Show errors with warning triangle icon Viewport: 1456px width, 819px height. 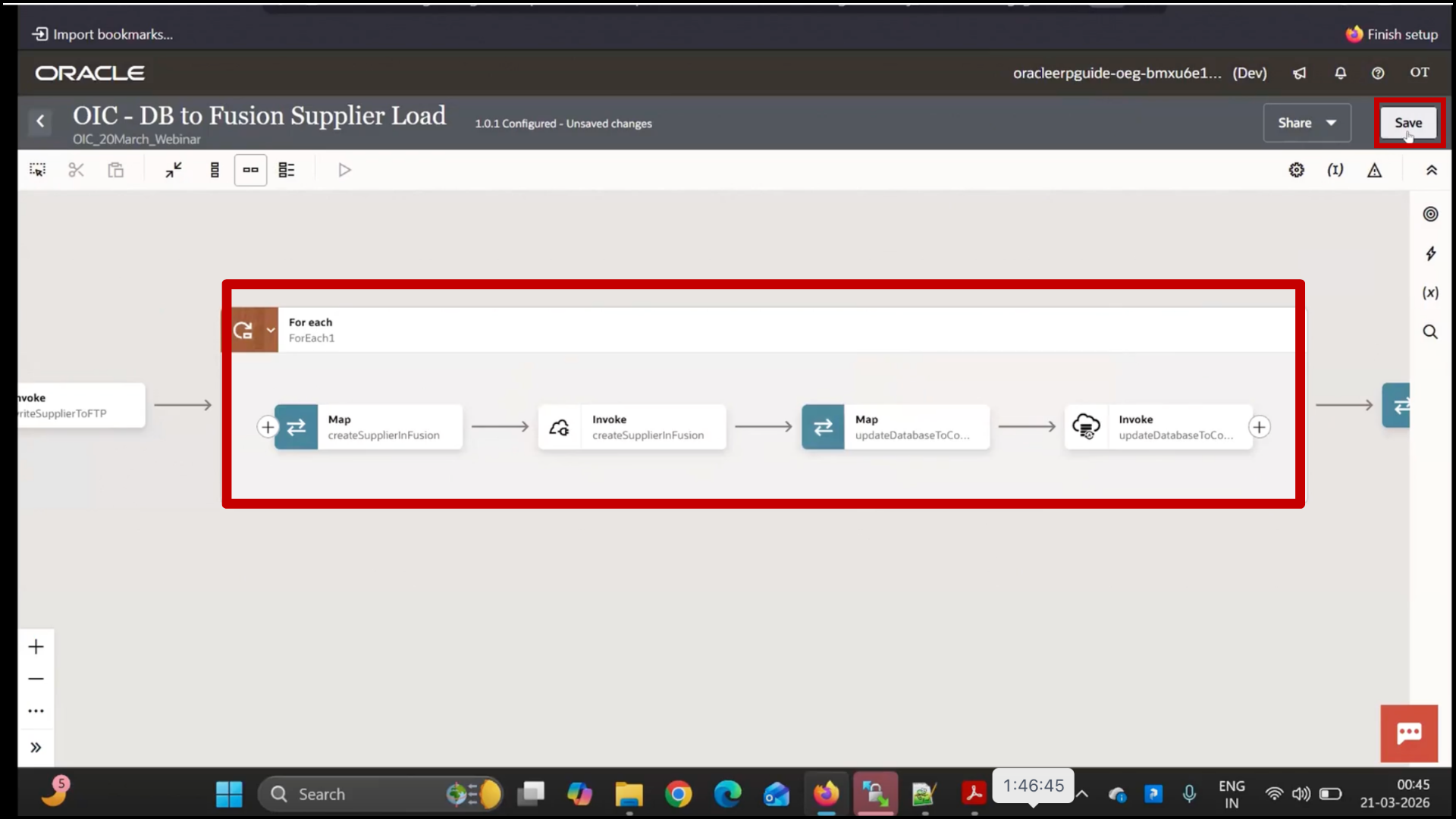(x=1374, y=170)
